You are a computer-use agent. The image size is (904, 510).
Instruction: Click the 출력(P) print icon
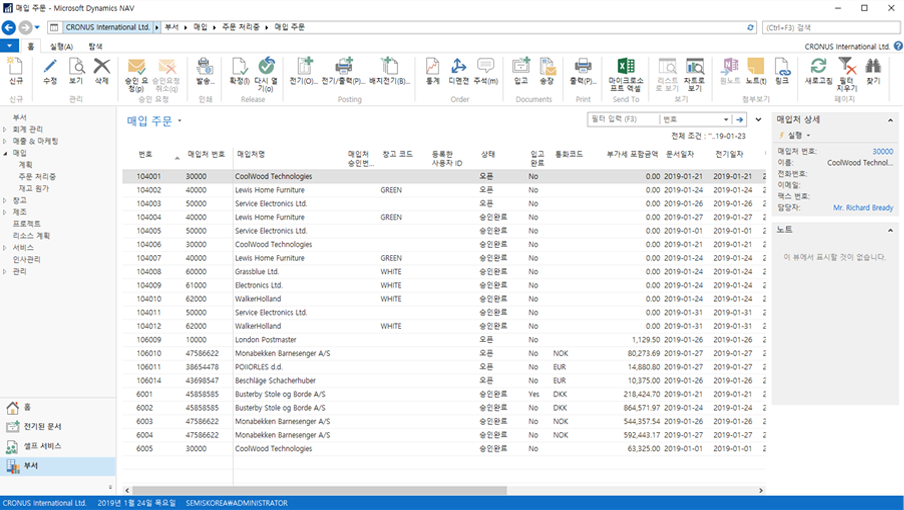(583, 71)
